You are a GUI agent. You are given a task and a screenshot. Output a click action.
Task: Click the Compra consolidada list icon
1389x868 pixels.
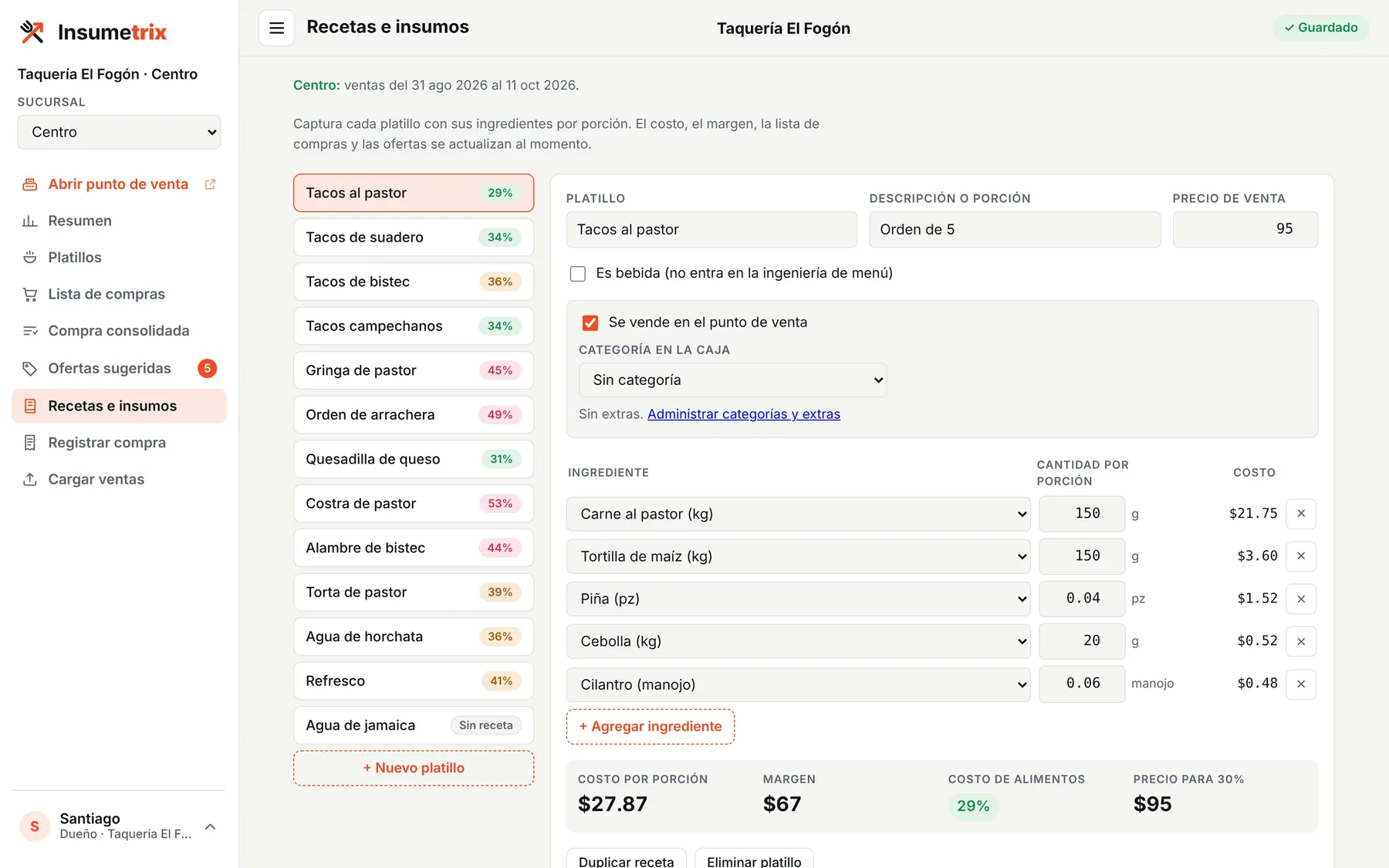(30, 331)
